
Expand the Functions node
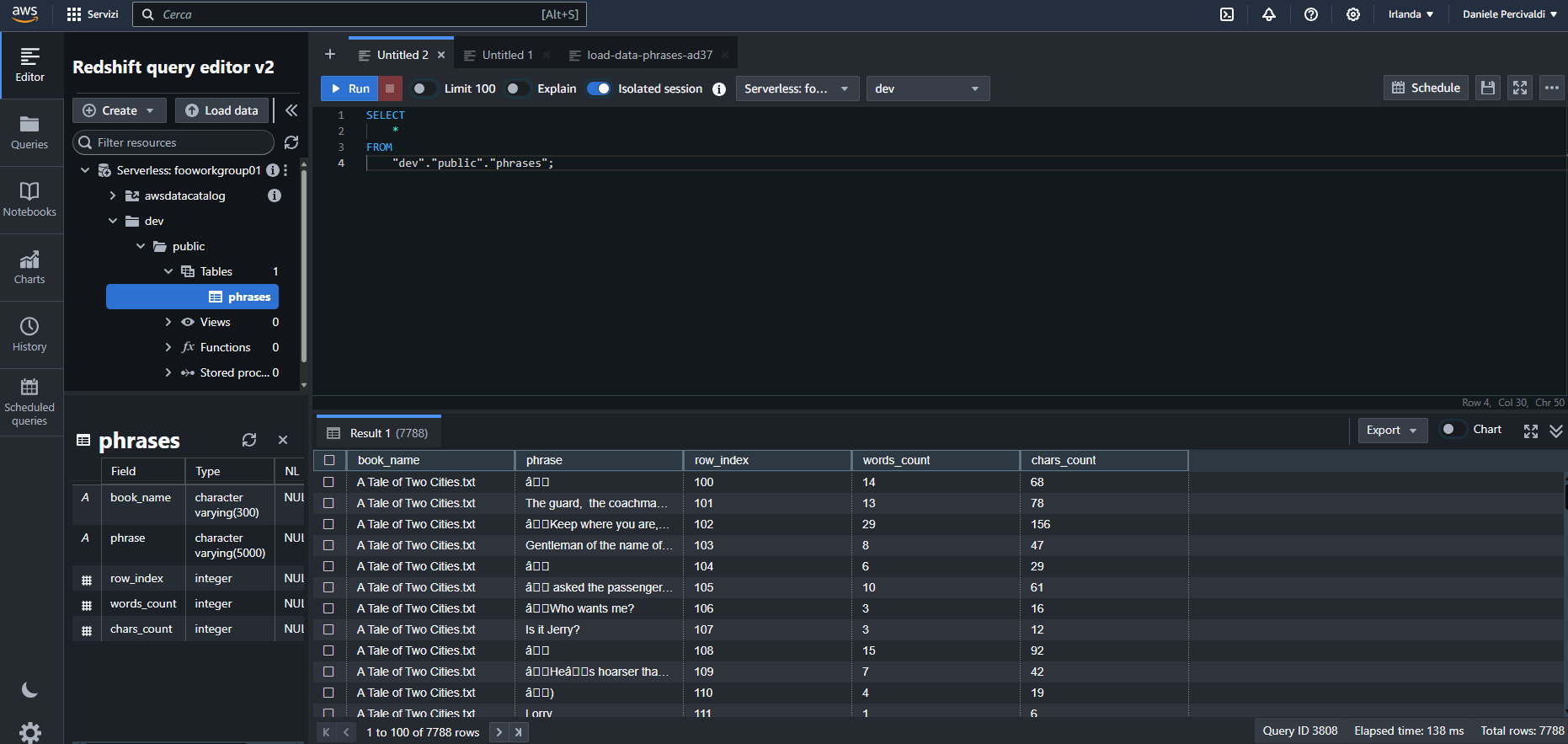[168, 347]
